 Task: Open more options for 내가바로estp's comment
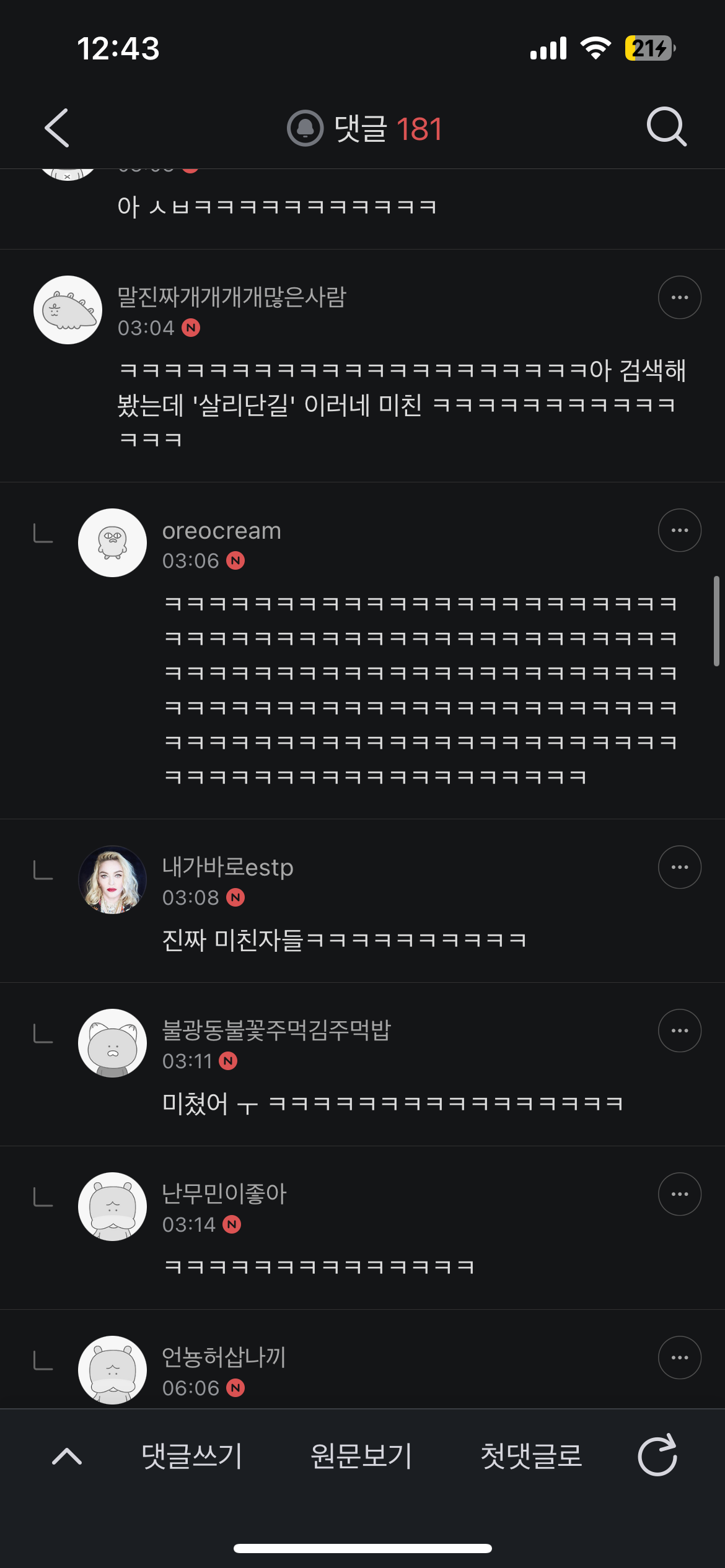(x=679, y=867)
